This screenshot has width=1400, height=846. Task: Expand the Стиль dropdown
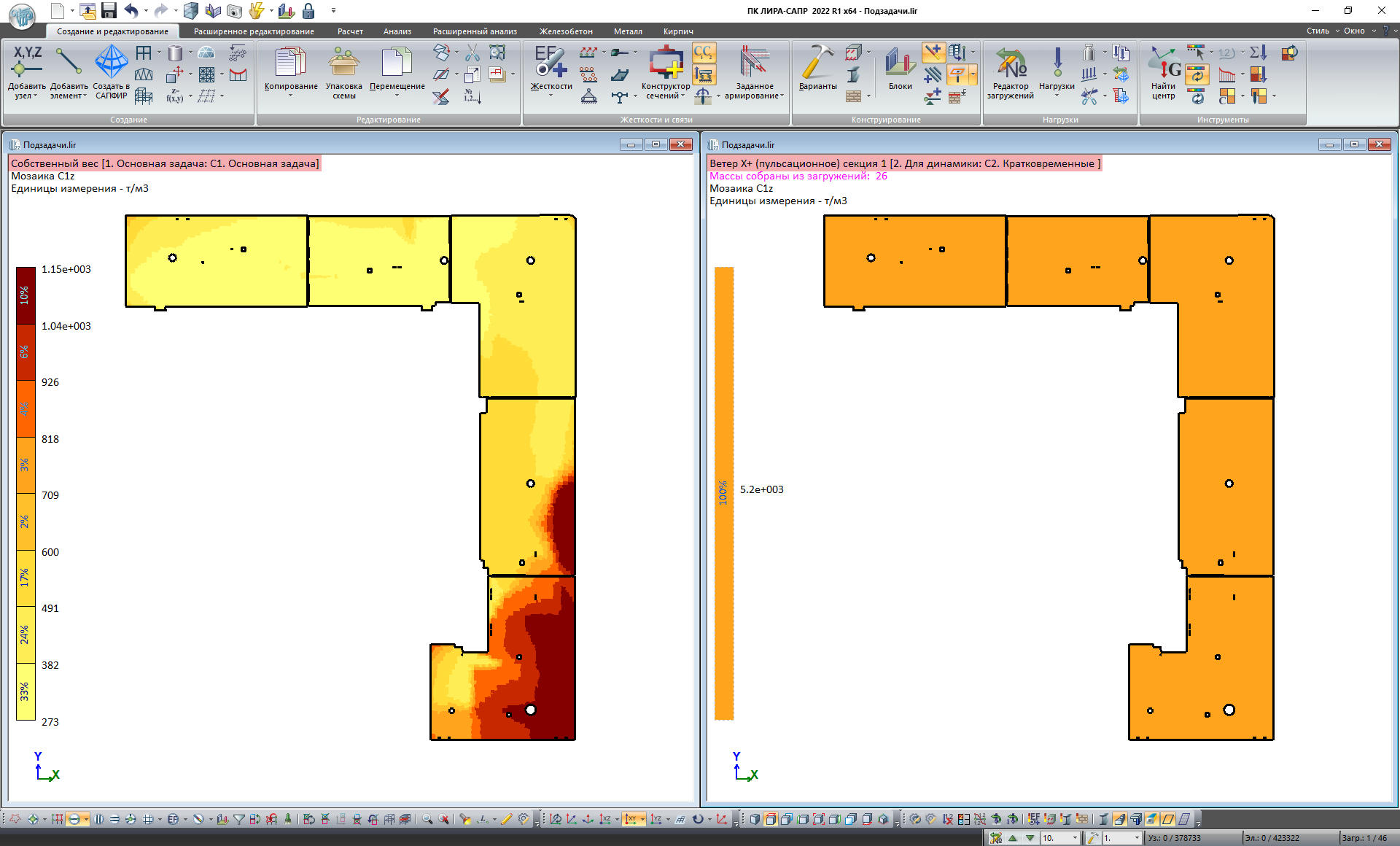tap(1321, 31)
